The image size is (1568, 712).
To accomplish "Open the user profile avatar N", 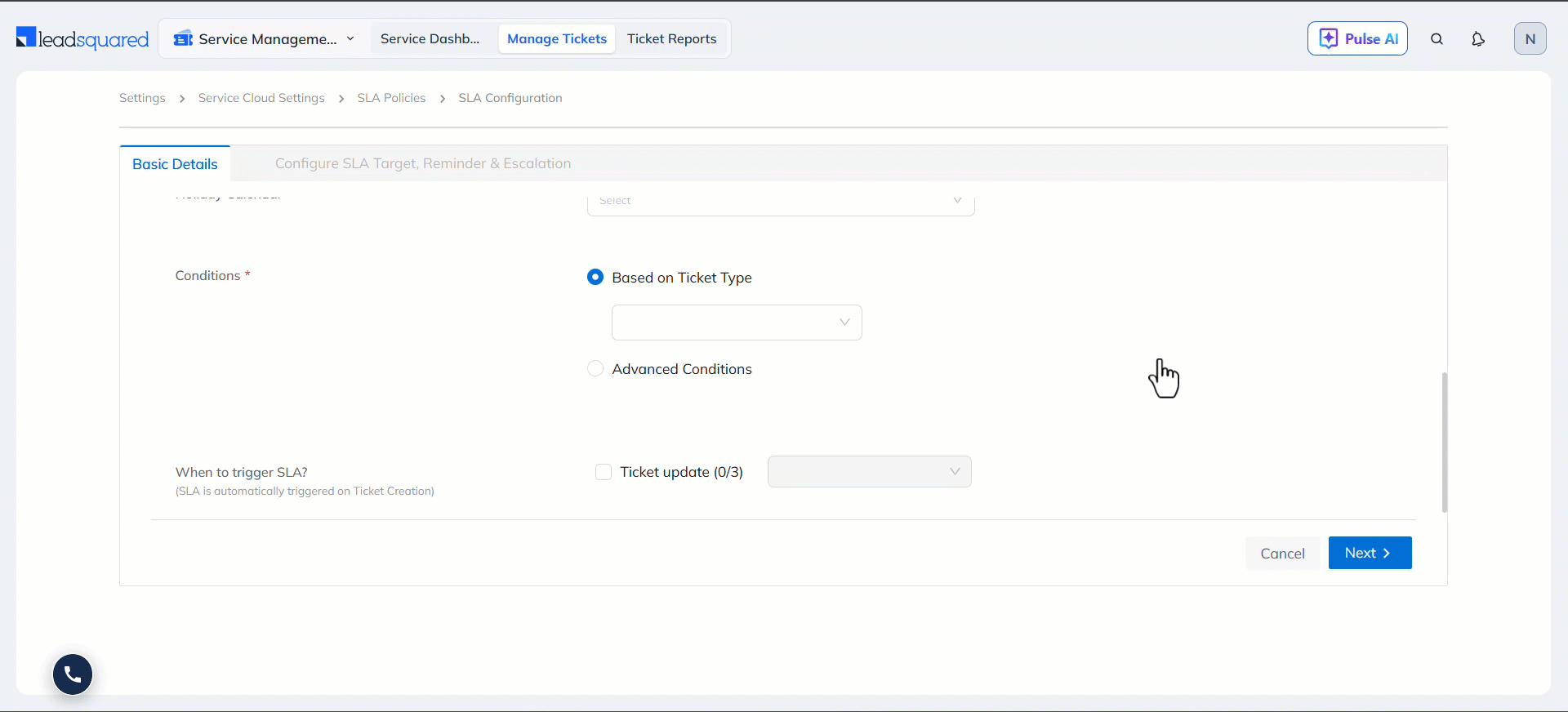I will pos(1530,38).
